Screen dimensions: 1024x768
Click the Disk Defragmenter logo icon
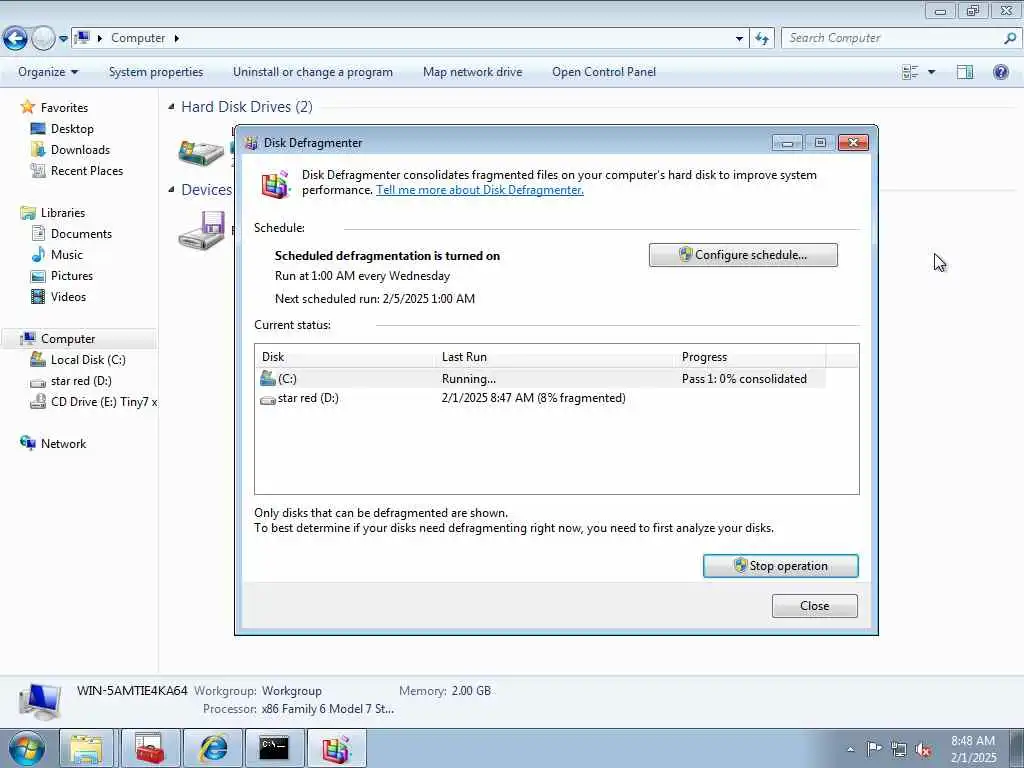click(275, 184)
